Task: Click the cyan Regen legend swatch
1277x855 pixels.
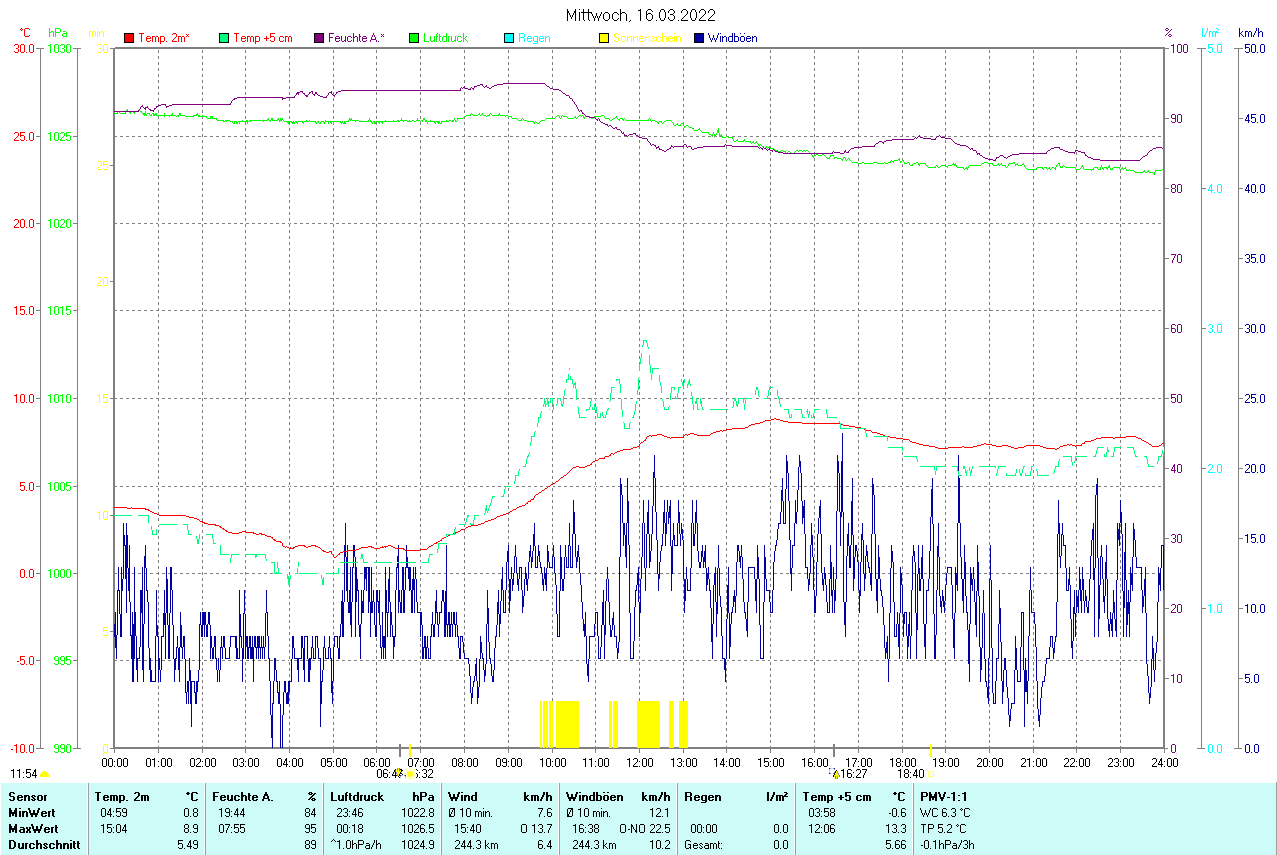Action: (509, 38)
